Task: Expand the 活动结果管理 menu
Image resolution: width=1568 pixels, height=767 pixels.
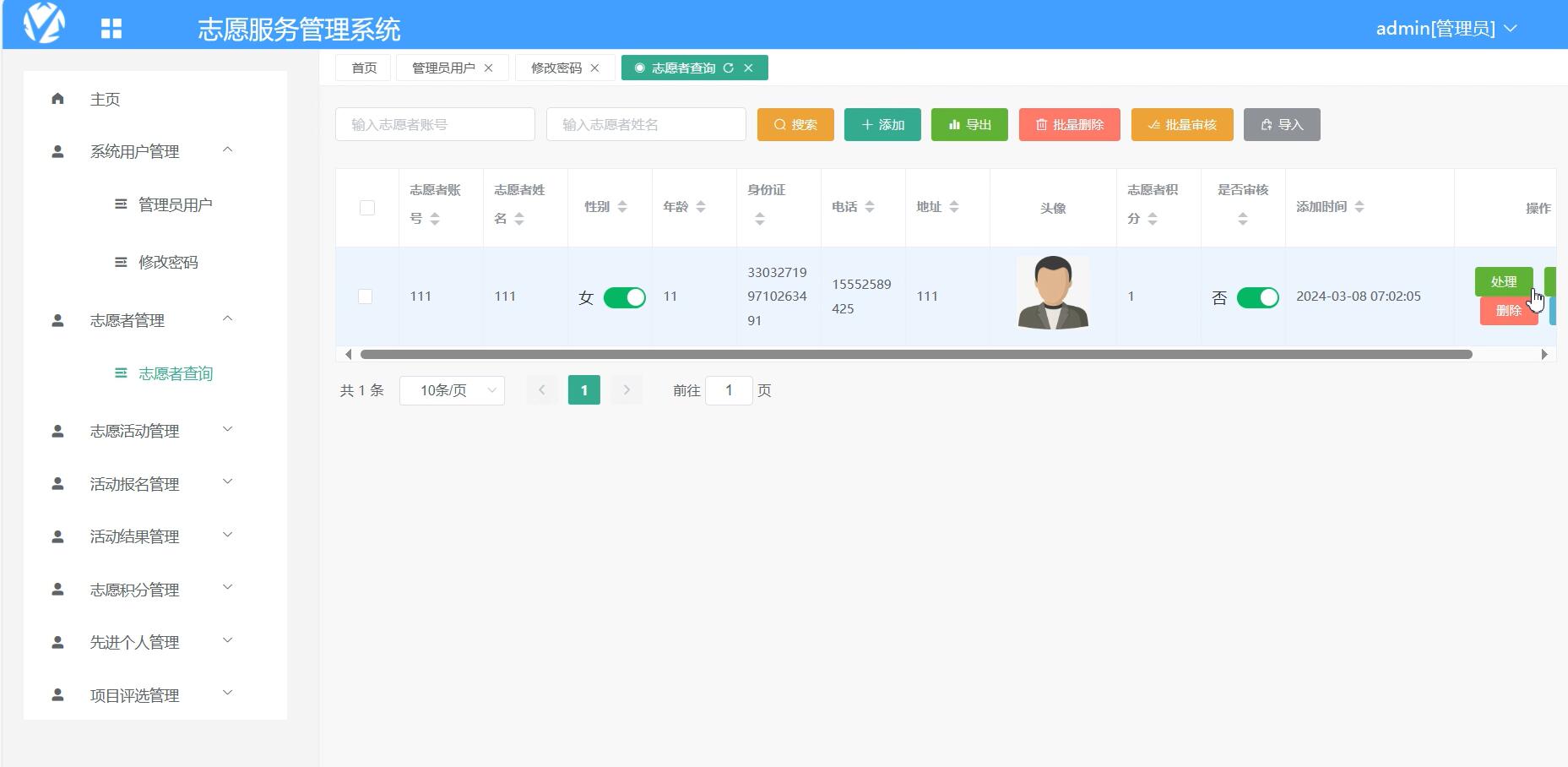Action: pyautogui.click(x=227, y=536)
